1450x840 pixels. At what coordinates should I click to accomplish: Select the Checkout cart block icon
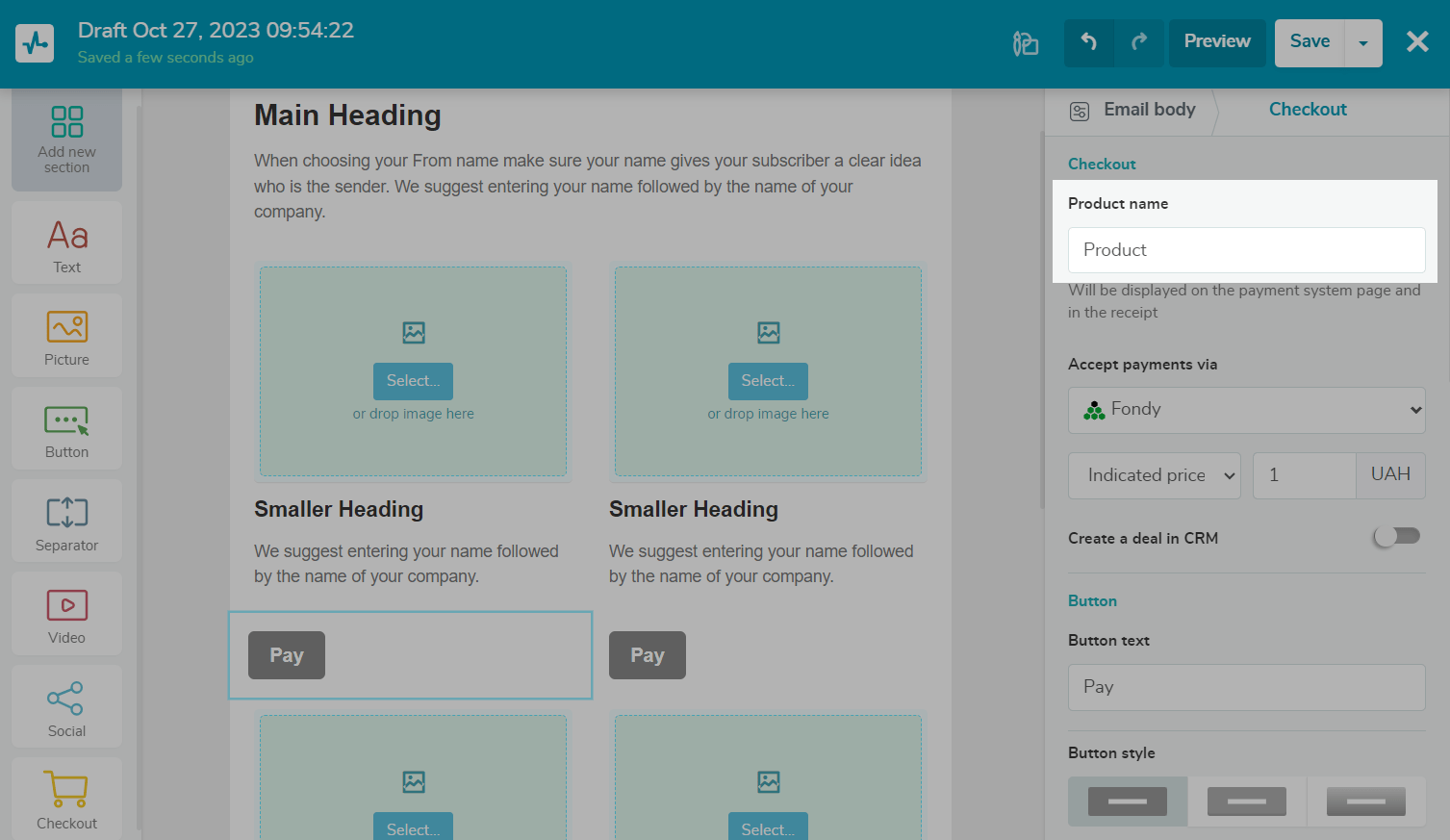point(66,790)
